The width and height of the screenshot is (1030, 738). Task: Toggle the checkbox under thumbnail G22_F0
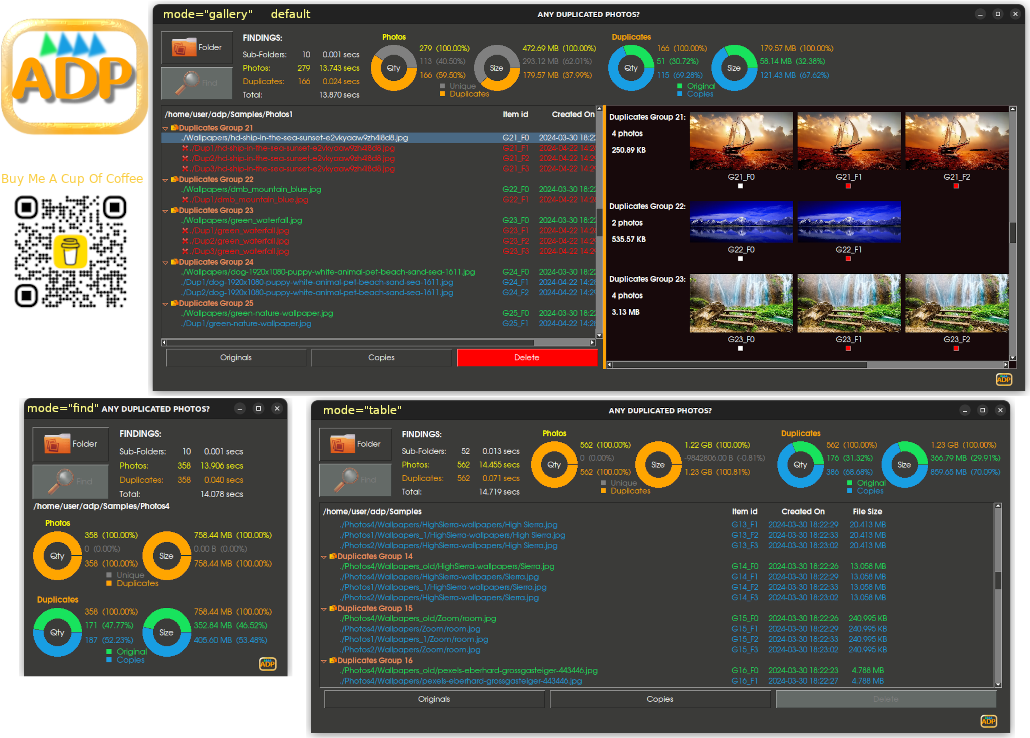pyautogui.click(x=740, y=259)
